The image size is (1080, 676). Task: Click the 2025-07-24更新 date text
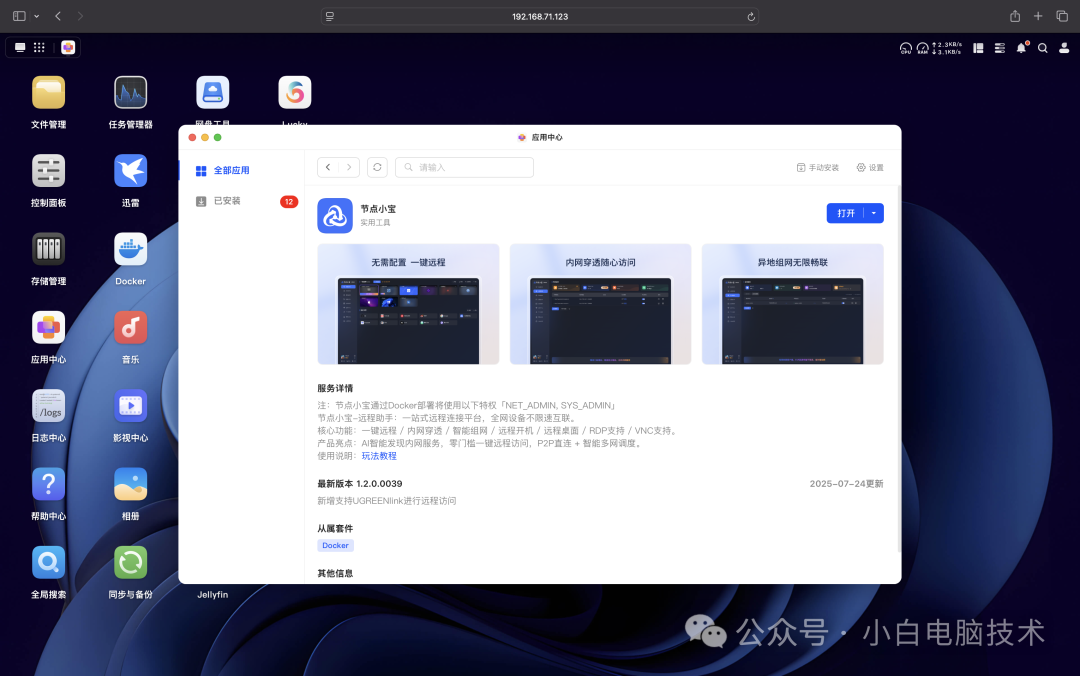(x=846, y=484)
